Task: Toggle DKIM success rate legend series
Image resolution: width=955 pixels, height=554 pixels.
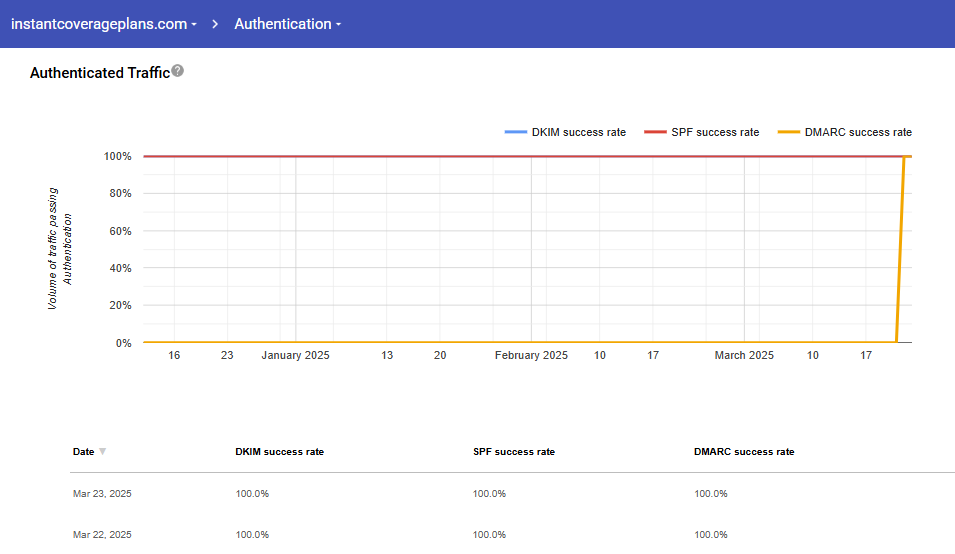Action: point(578,132)
